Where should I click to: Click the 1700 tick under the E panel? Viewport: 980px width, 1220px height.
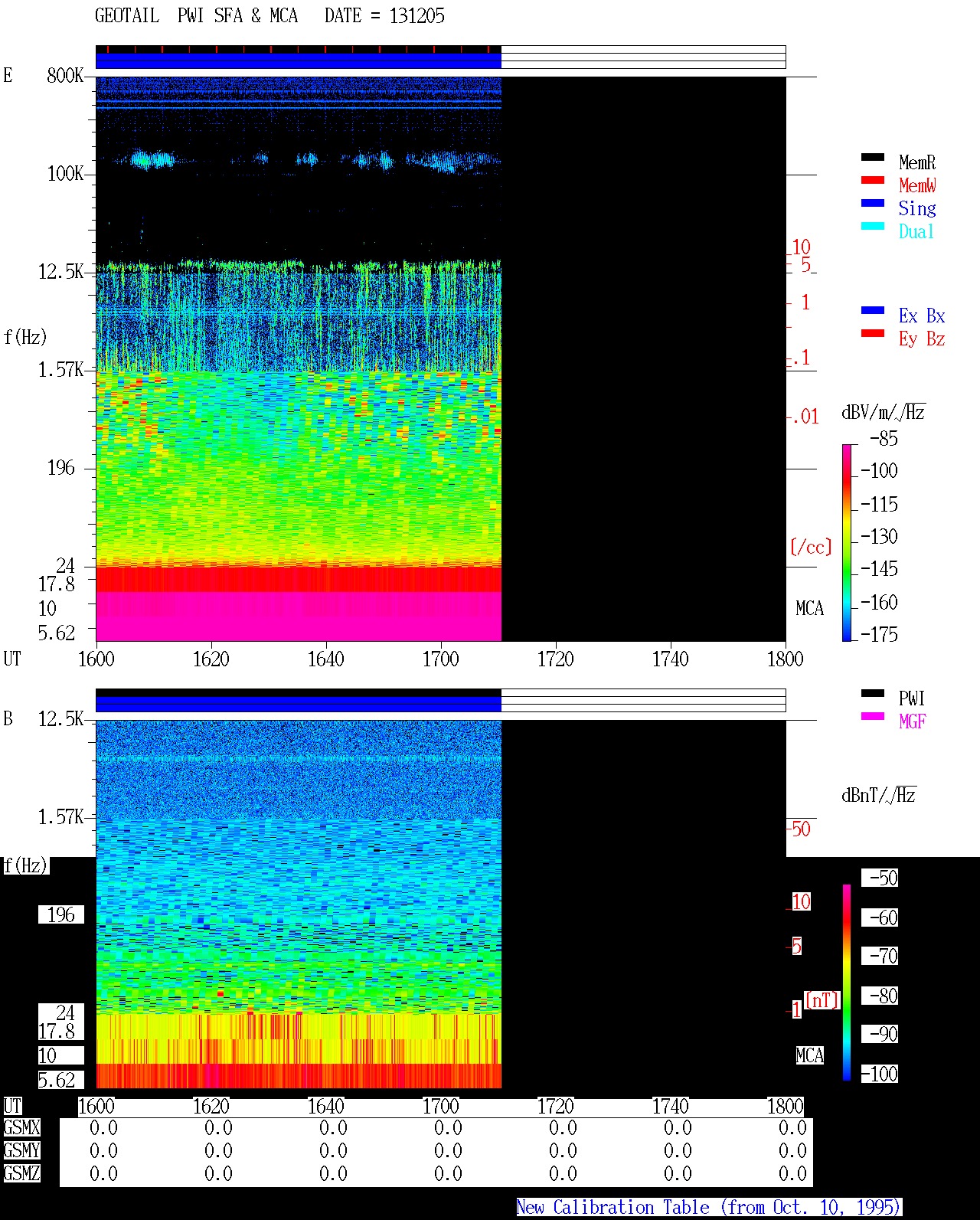[x=441, y=659]
